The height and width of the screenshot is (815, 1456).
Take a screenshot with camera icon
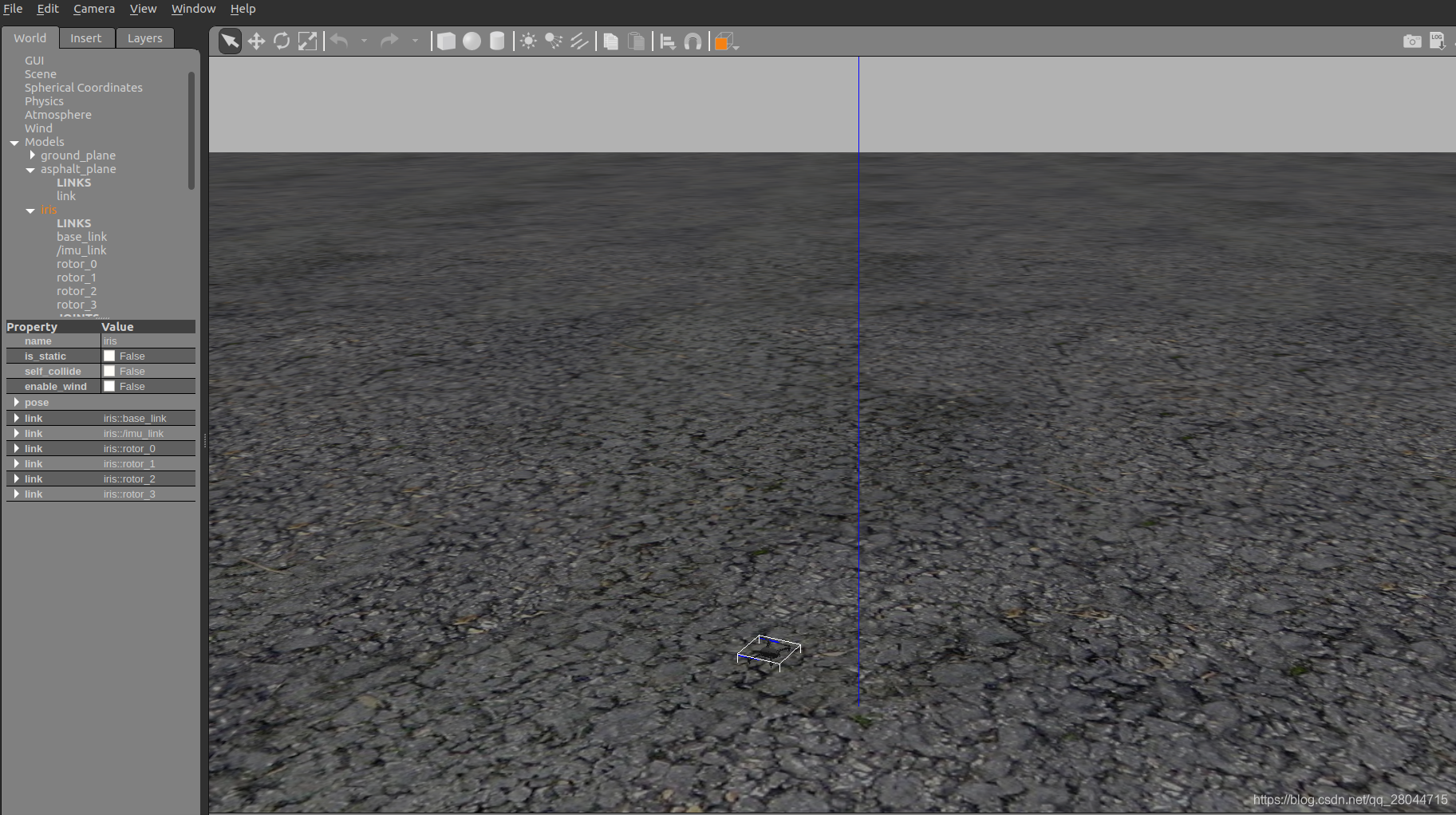1412,41
